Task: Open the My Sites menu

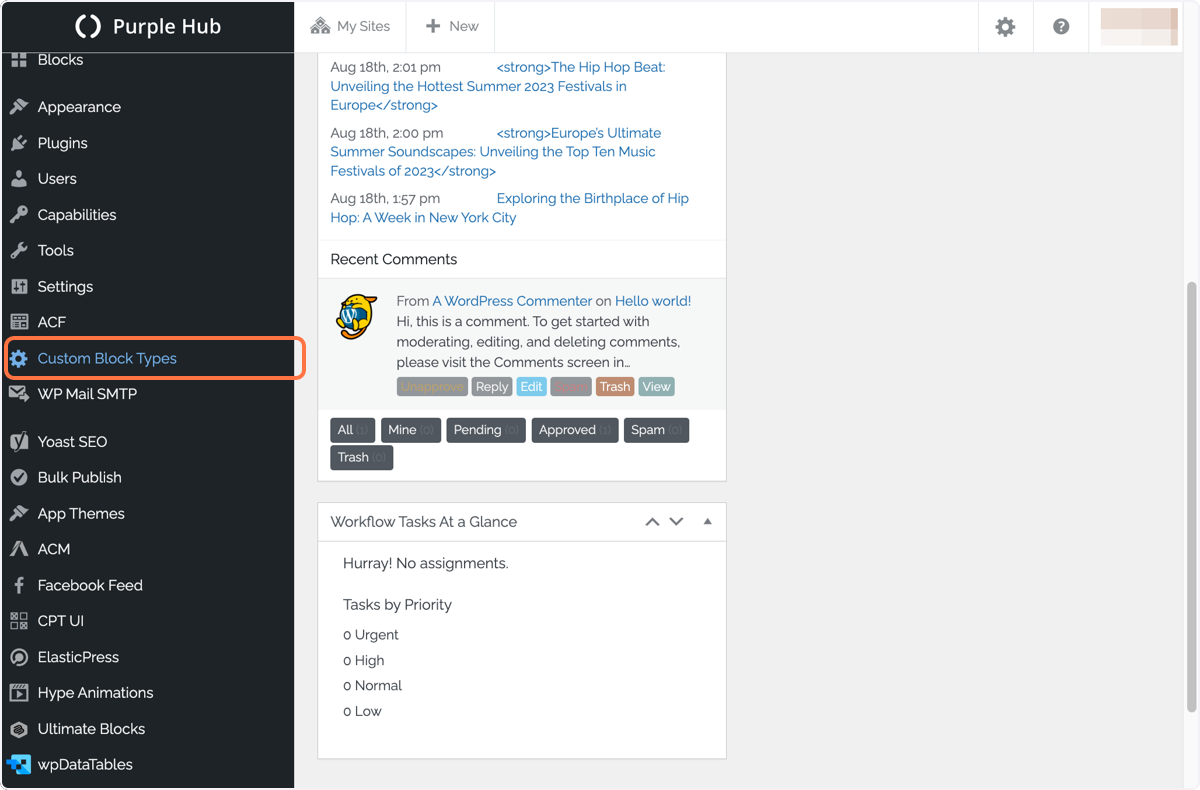Action: (x=350, y=26)
